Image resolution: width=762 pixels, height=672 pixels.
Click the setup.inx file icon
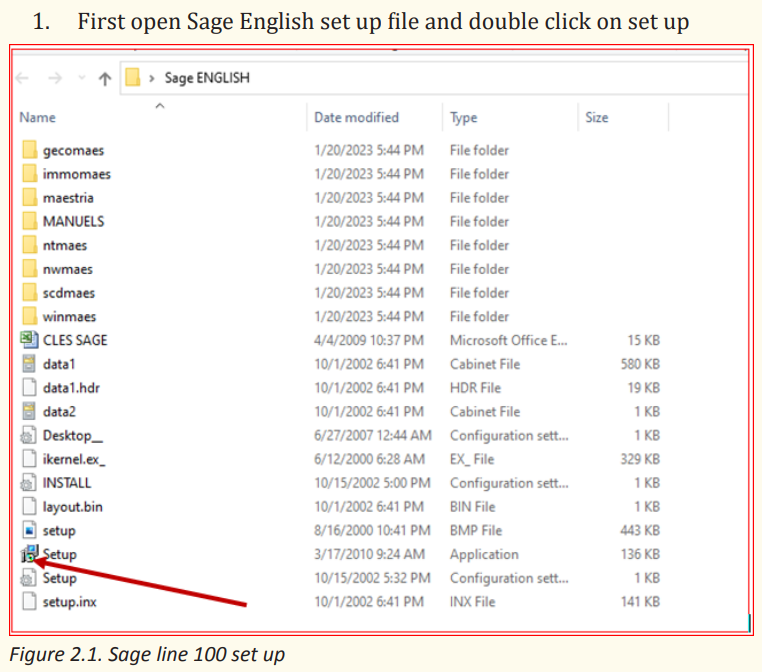click(x=29, y=602)
